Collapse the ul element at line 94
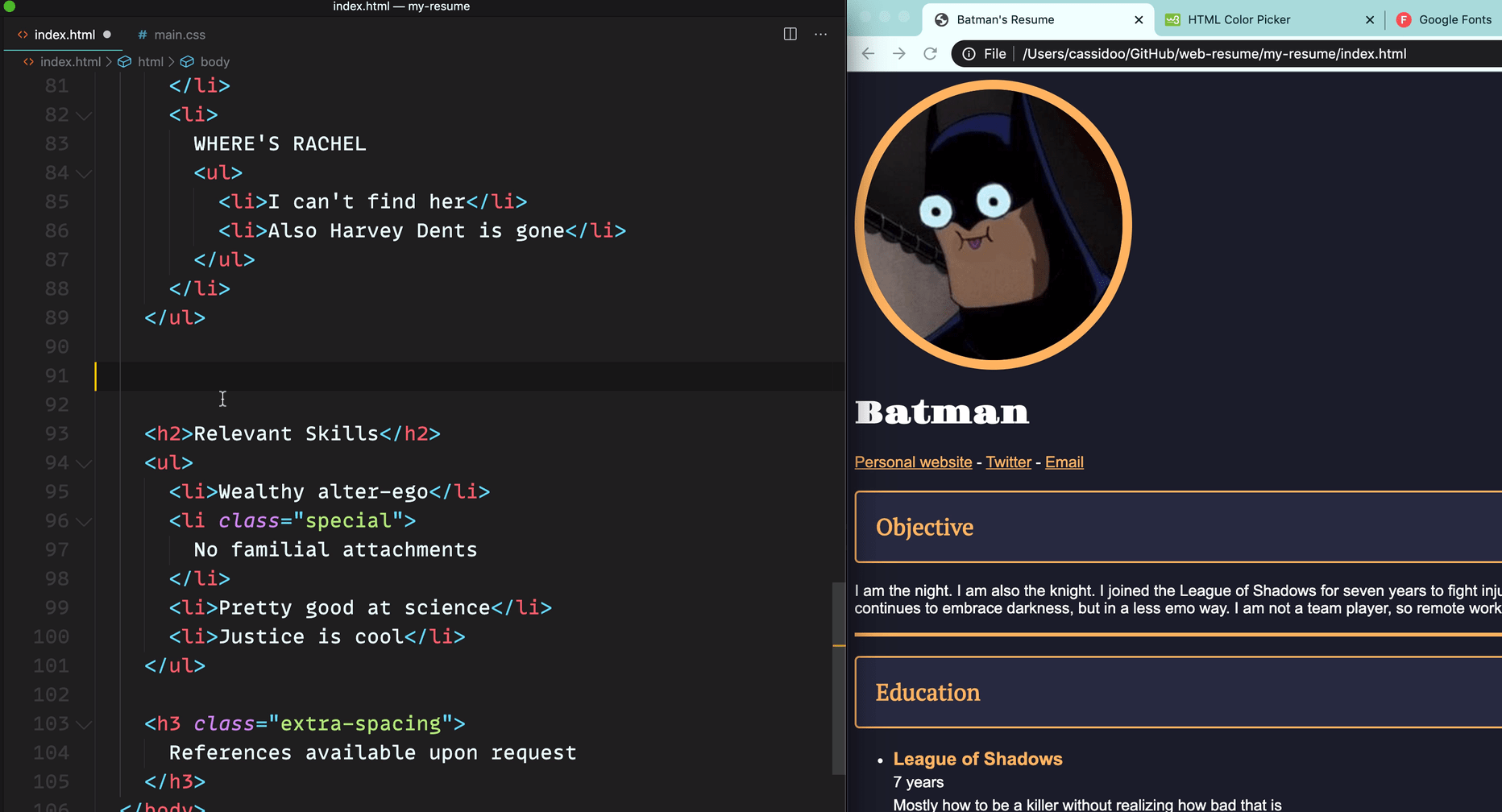The height and width of the screenshot is (812, 1502). (85, 463)
